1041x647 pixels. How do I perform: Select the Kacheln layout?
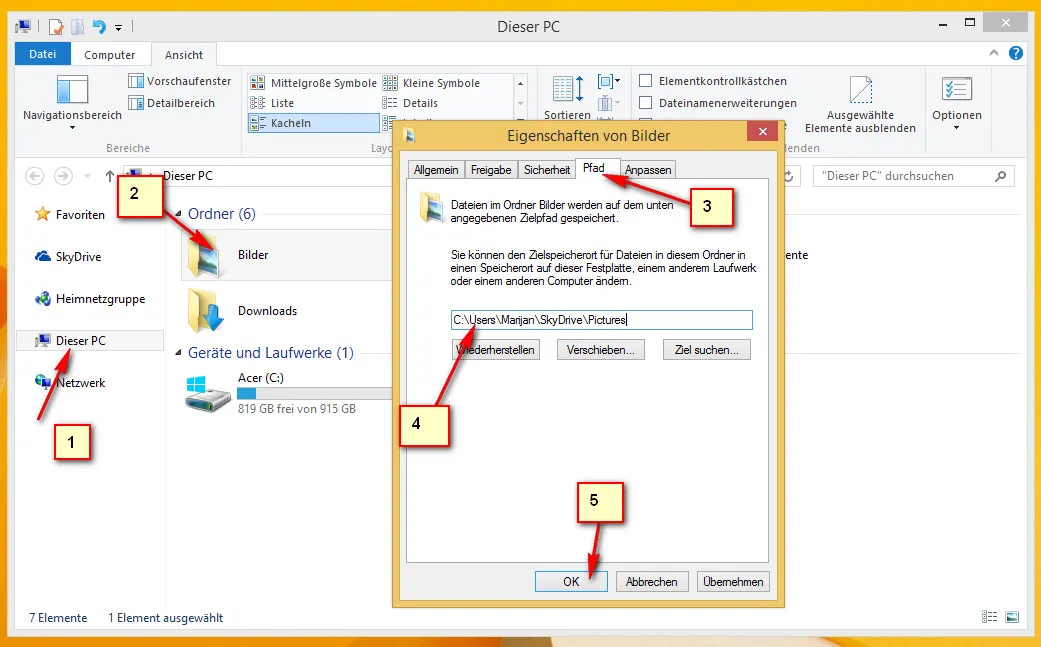point(313,123)
